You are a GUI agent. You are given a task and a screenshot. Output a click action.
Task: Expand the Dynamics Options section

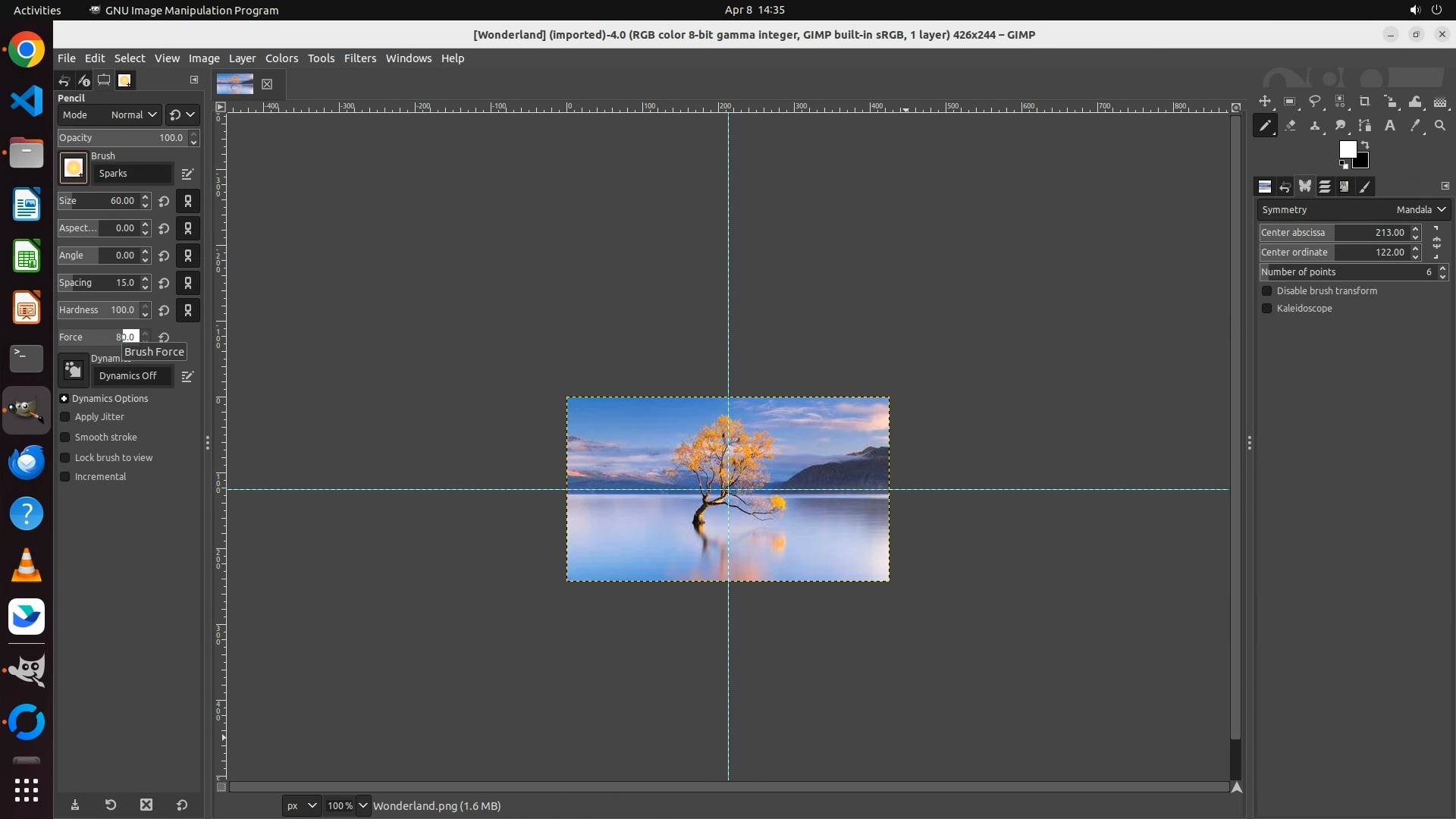64,399
